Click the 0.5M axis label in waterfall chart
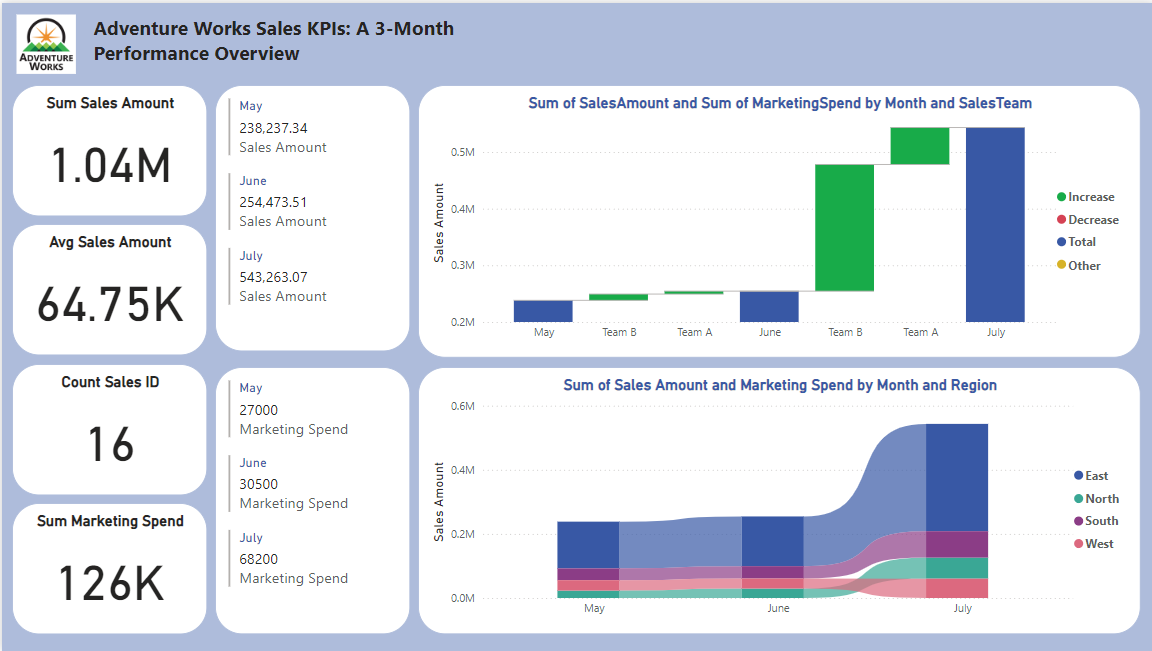 click(463, 152)
